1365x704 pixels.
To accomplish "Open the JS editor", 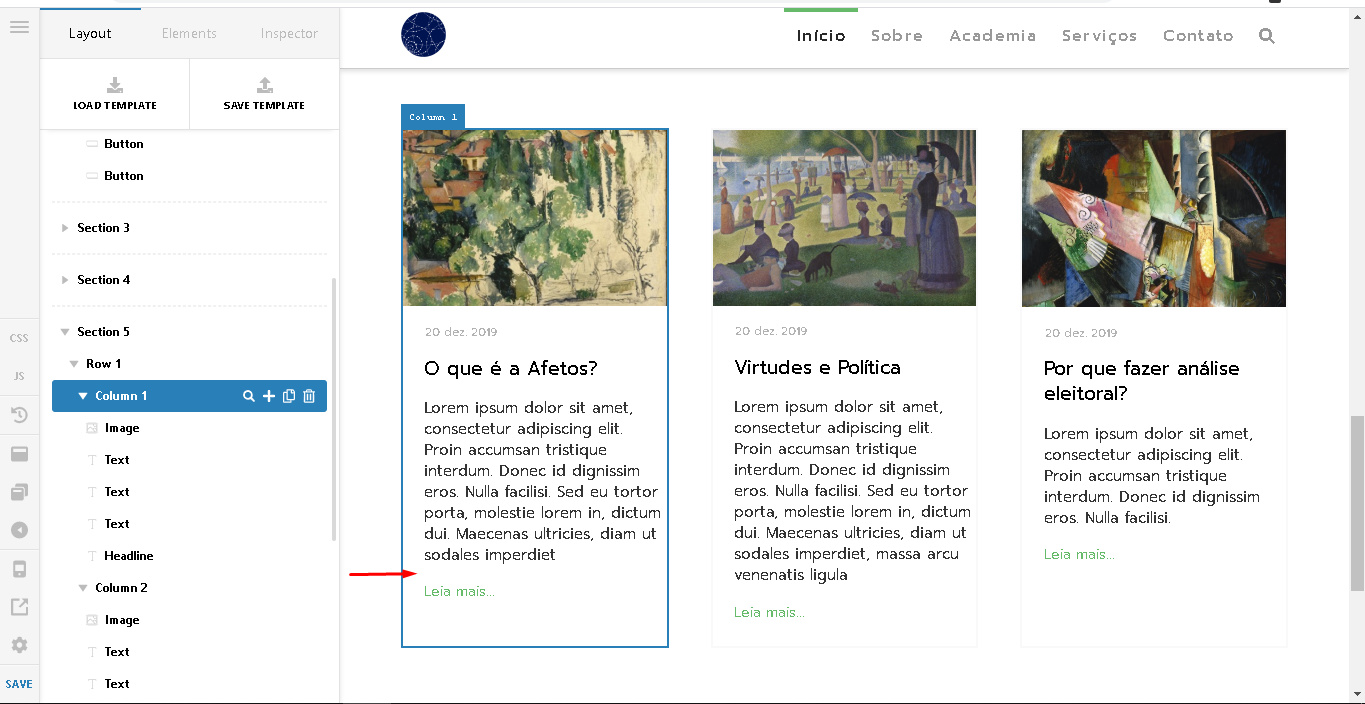I will (19, 376).
